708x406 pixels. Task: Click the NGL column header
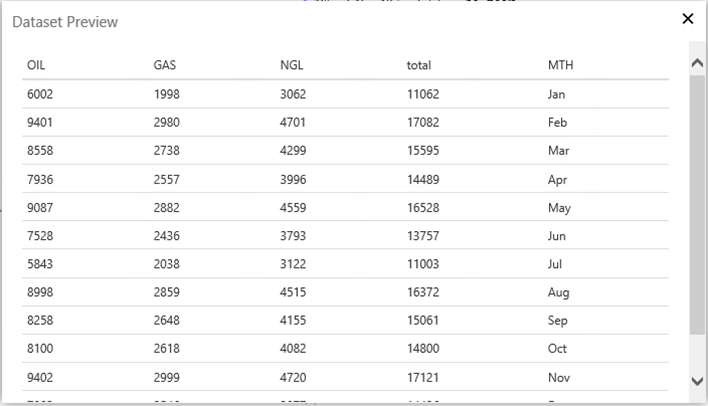292,65
